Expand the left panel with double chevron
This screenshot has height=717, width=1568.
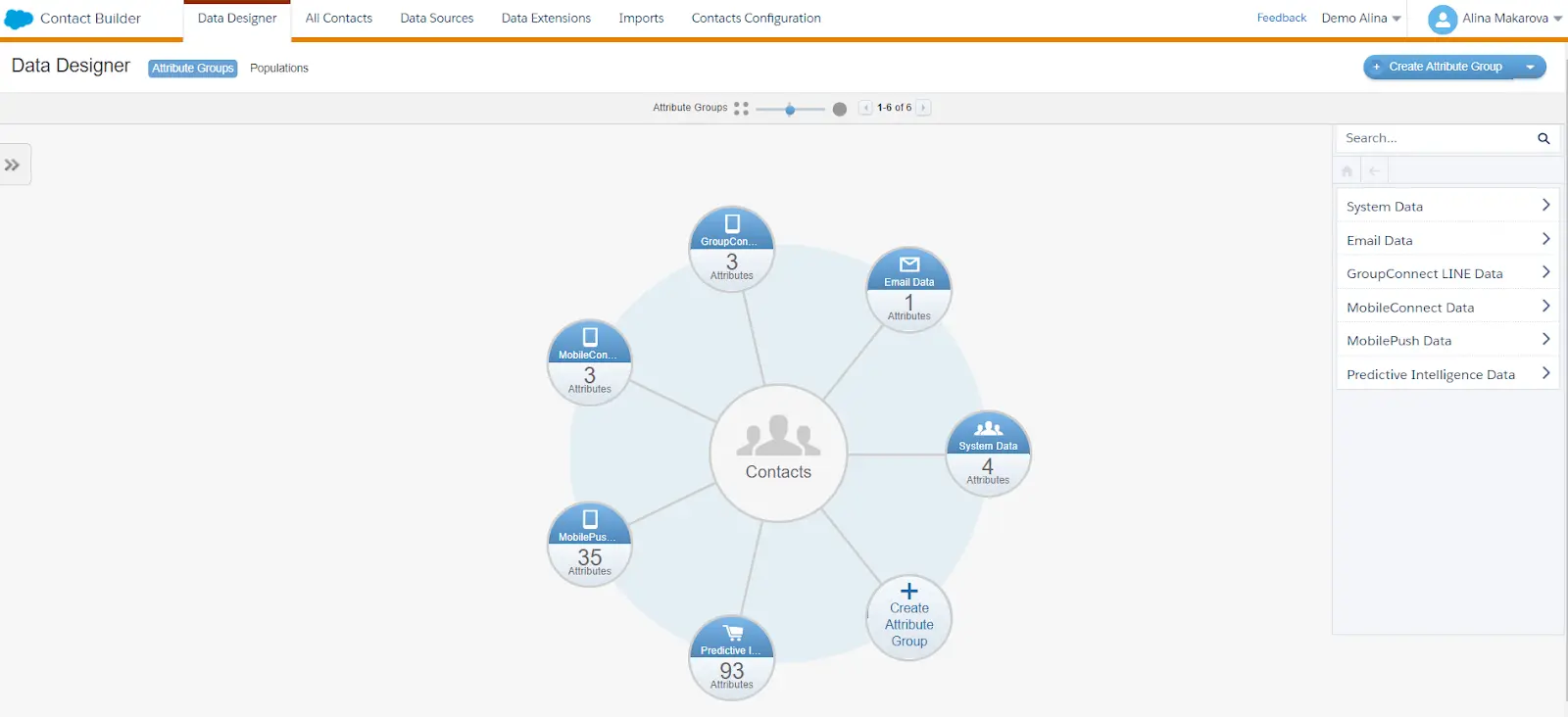click(x=13, y=165)
